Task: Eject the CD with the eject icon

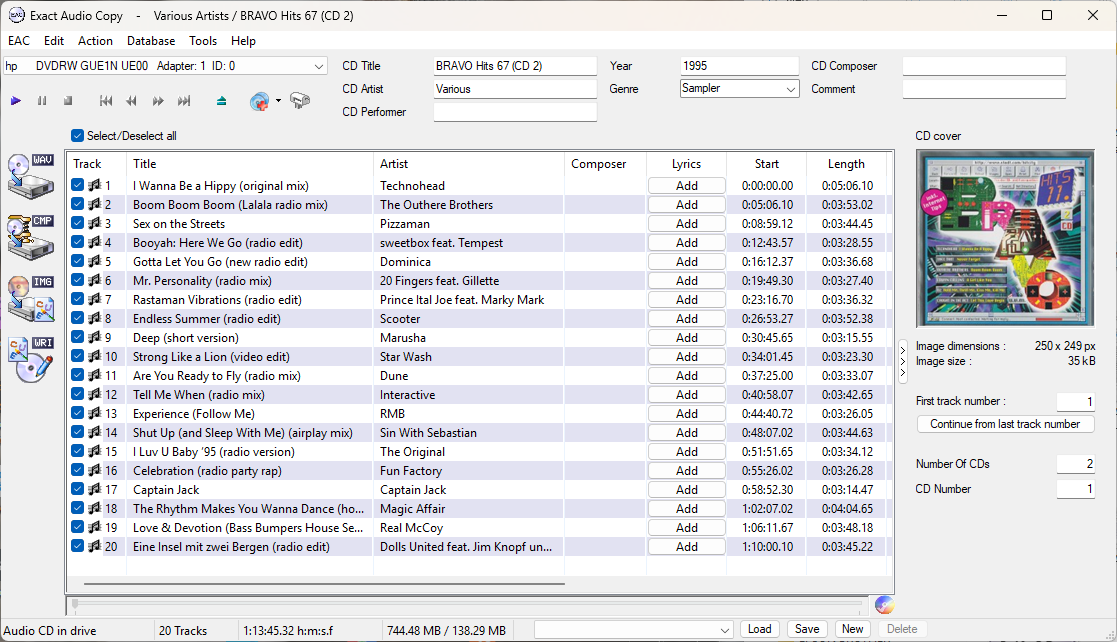Action: click(x=222, y=101)
